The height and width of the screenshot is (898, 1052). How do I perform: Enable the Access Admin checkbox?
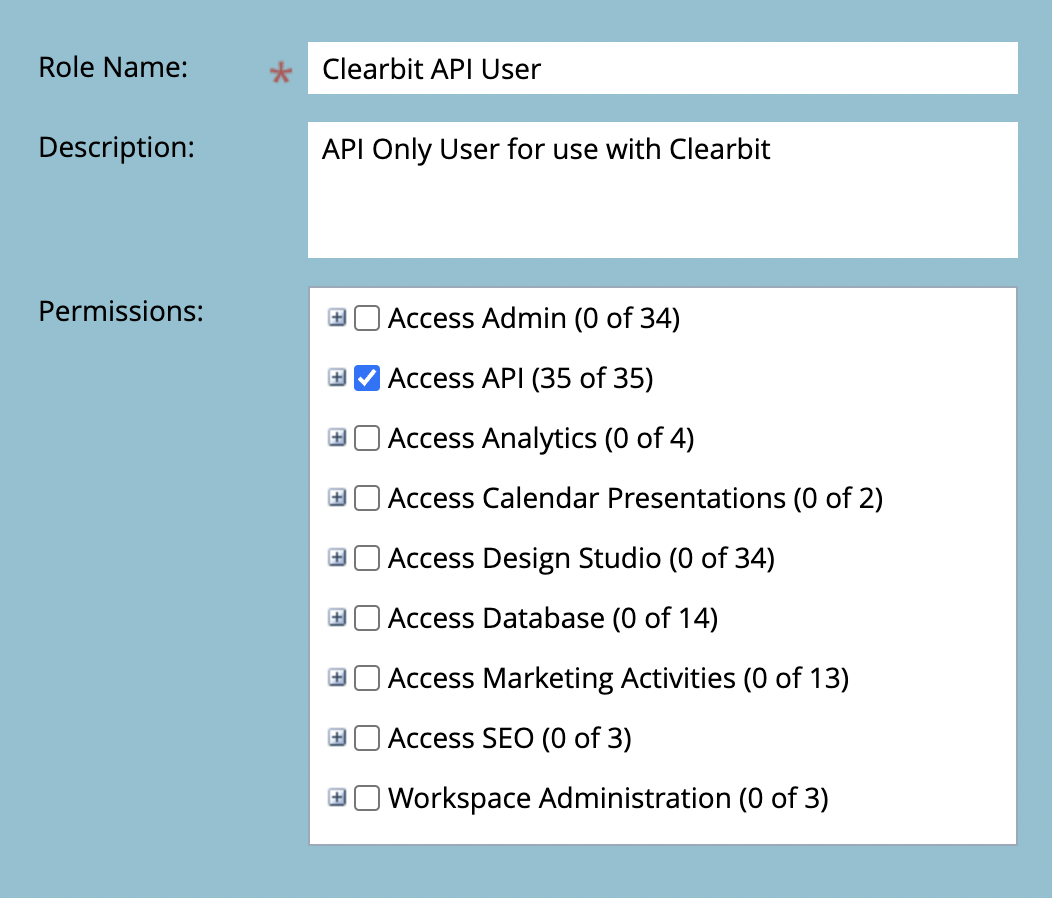[x=367, y=318]
